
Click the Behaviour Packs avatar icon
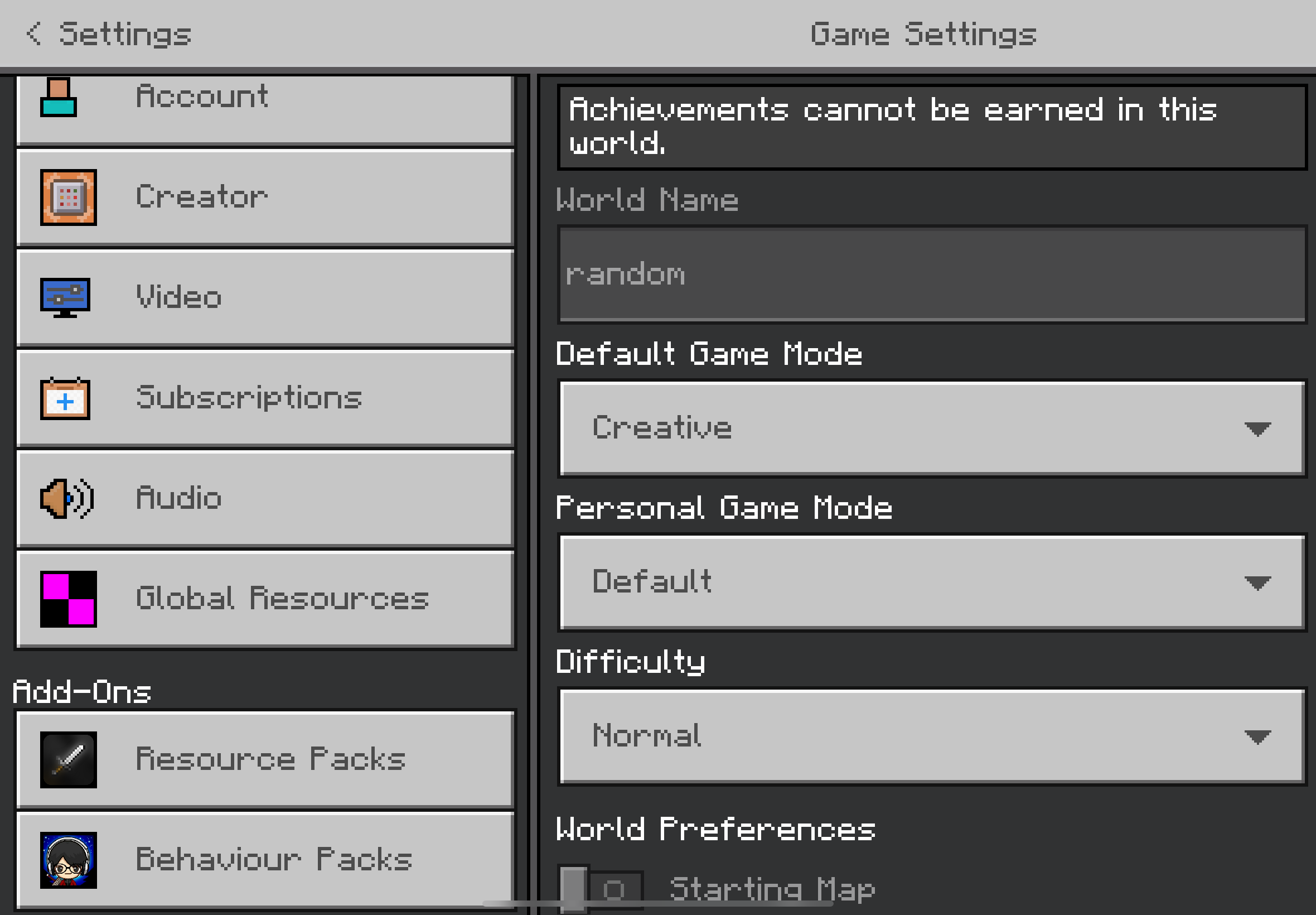[x=68, y=859]
